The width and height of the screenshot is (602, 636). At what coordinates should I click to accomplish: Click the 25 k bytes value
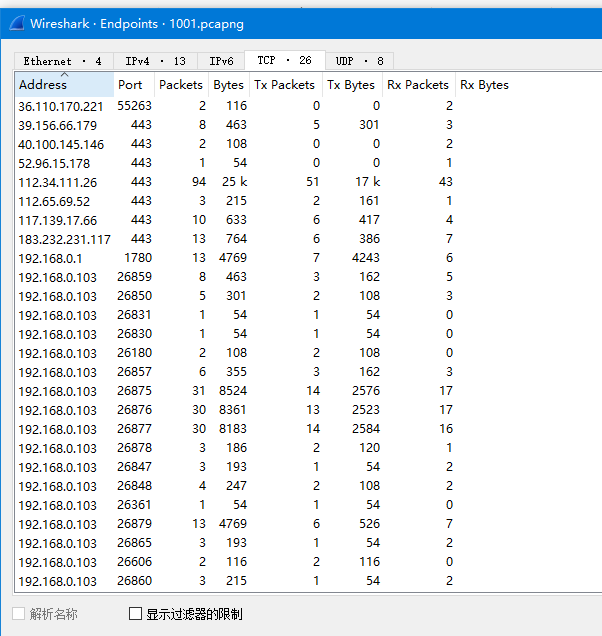234,182
